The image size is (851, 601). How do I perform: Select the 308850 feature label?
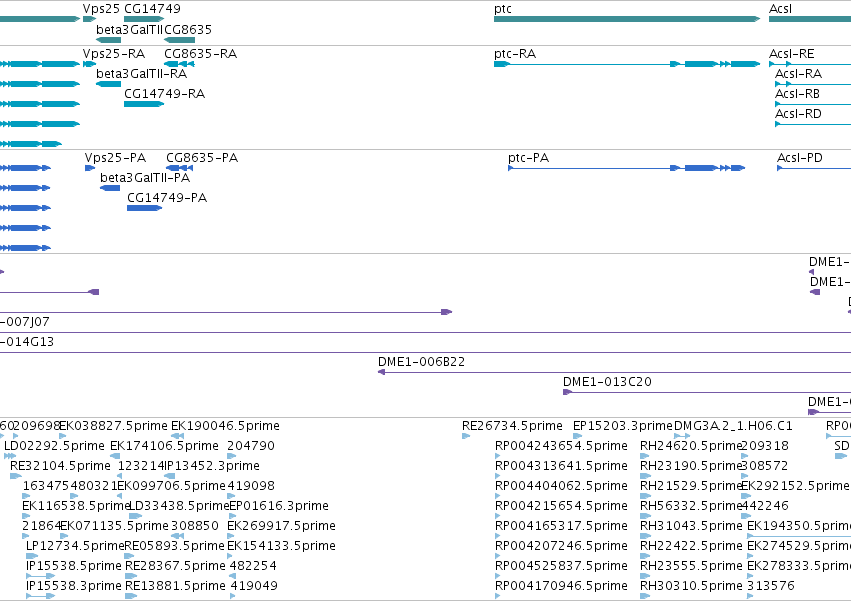click(195, 527)
